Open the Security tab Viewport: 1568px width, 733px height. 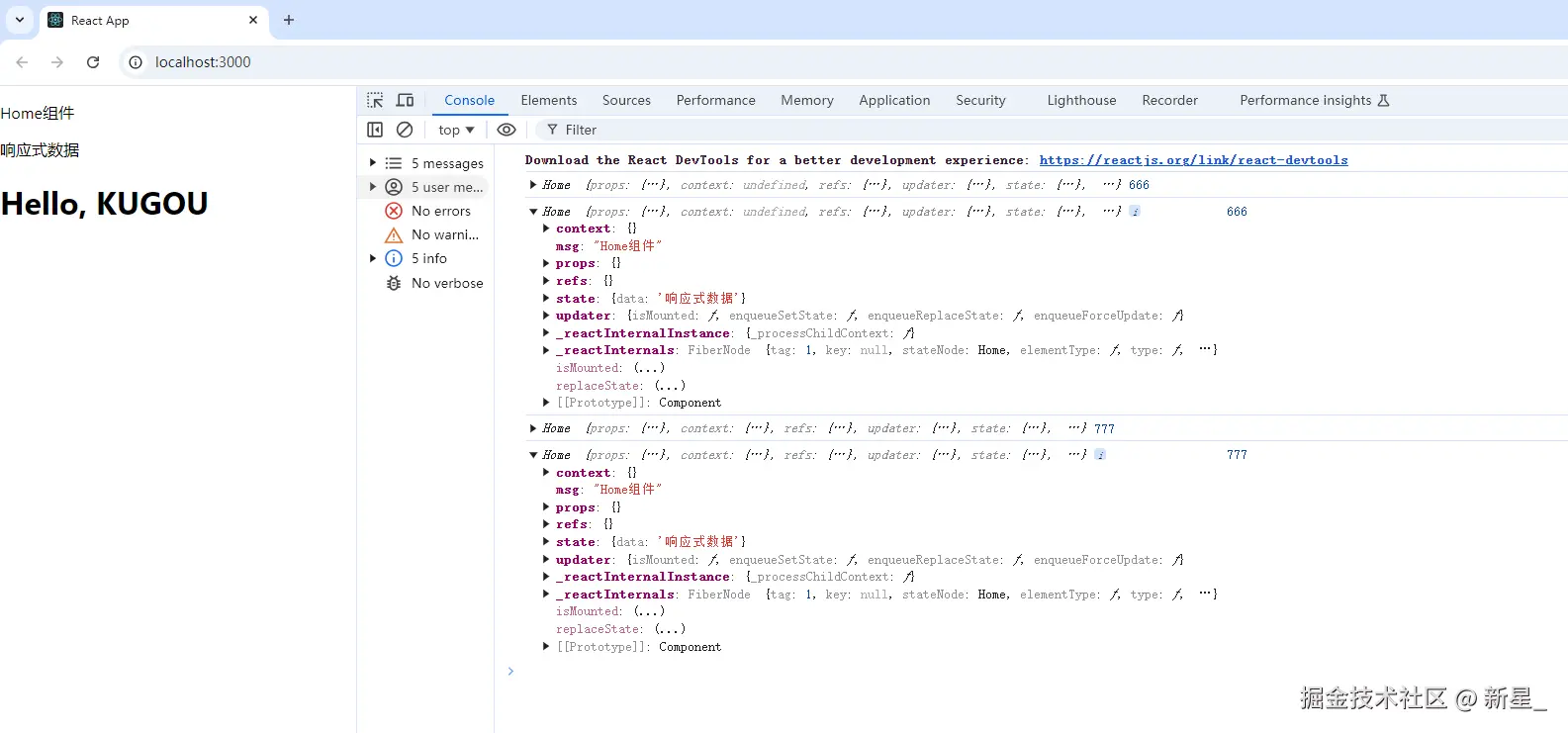[980, 100]
